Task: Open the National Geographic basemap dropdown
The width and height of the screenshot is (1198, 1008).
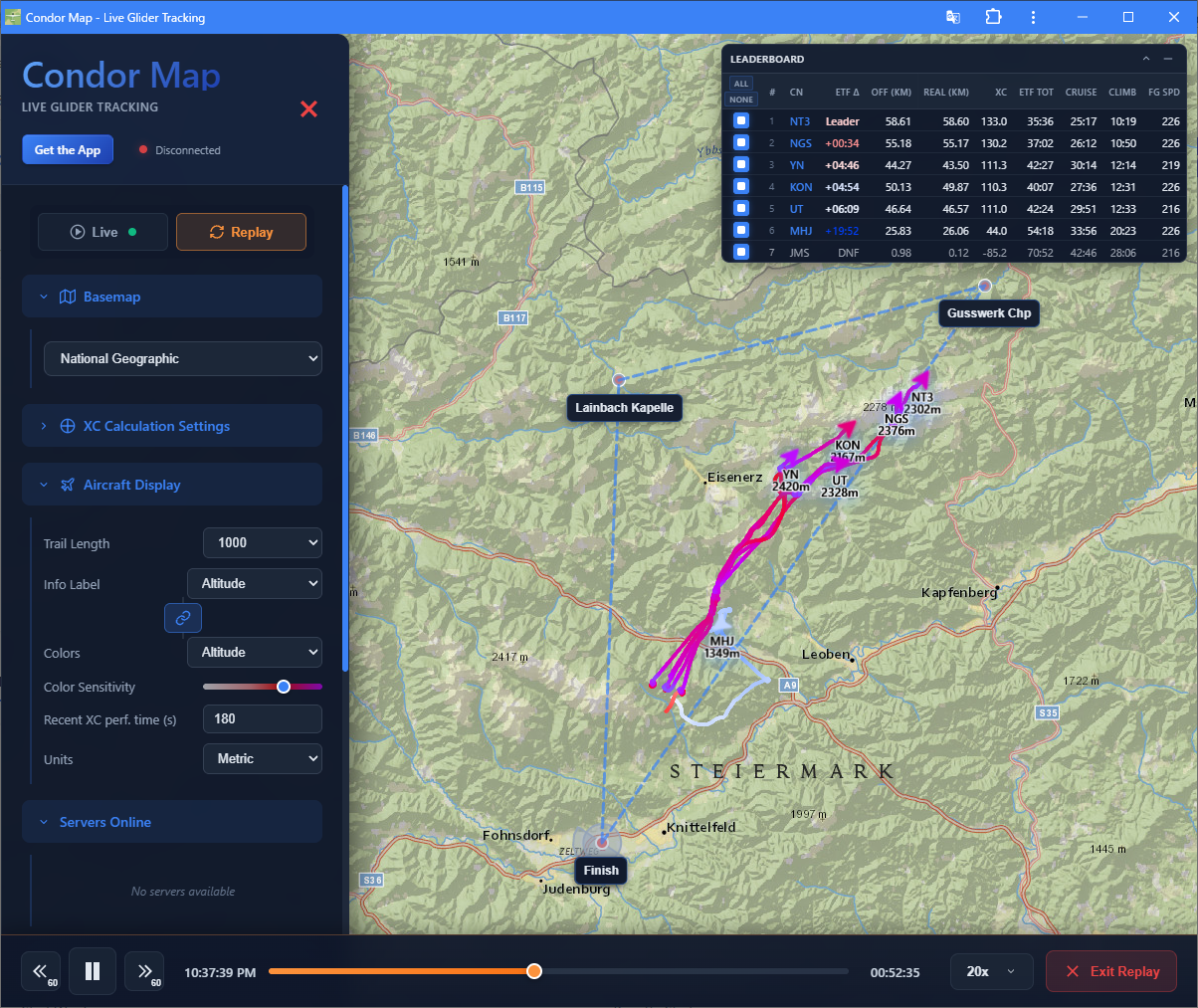Action: (x=183, y=358)
